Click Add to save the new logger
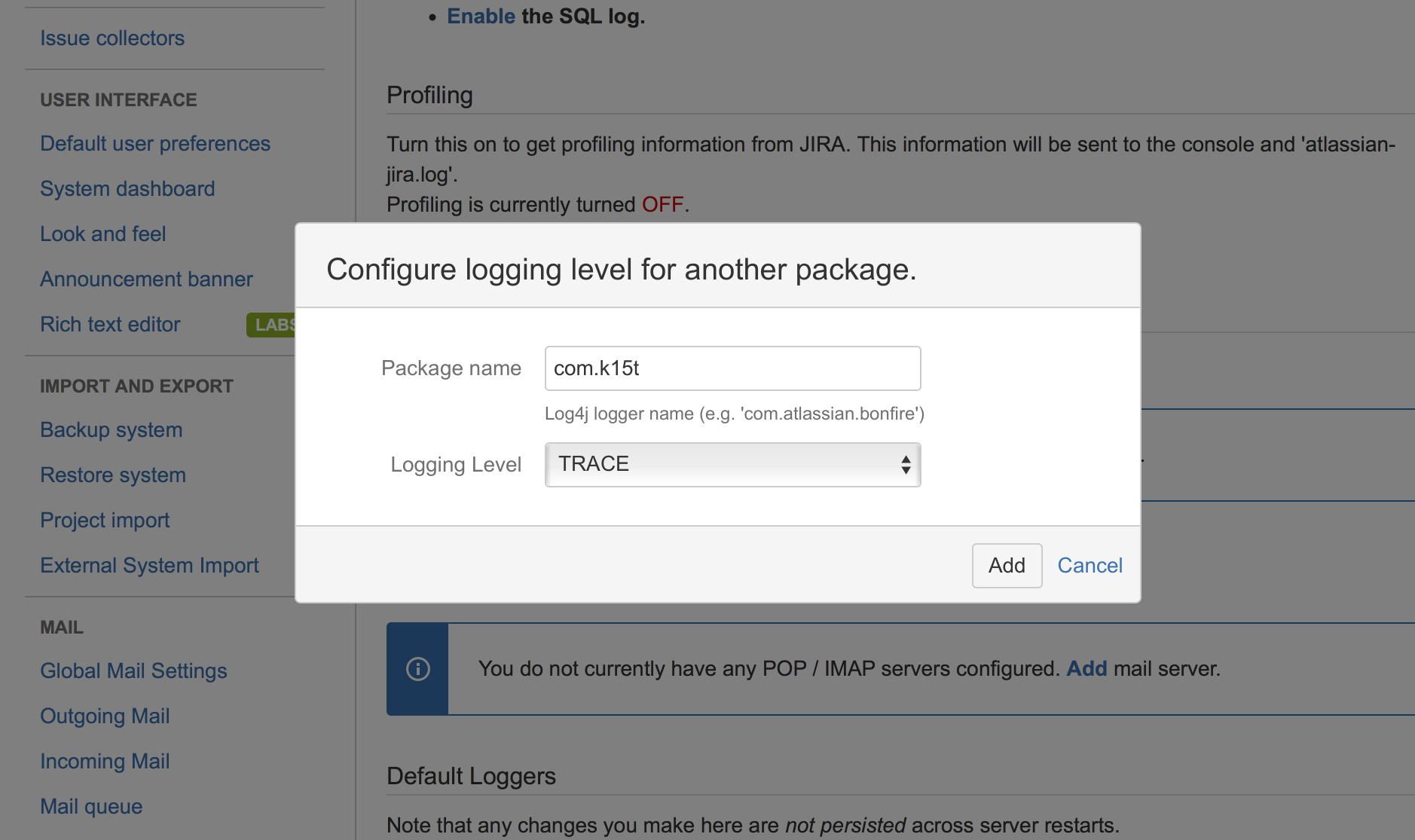 point(1007,565)
